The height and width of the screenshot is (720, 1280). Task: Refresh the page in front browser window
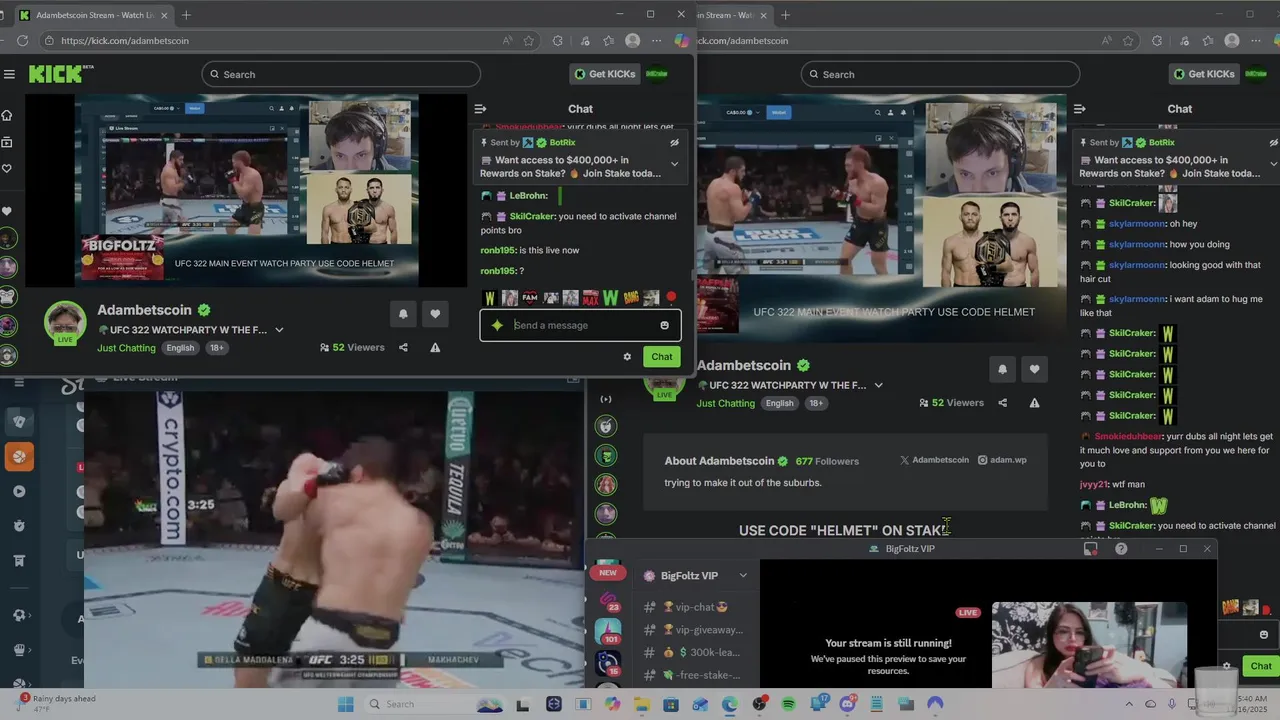click(x=20, y=41)
